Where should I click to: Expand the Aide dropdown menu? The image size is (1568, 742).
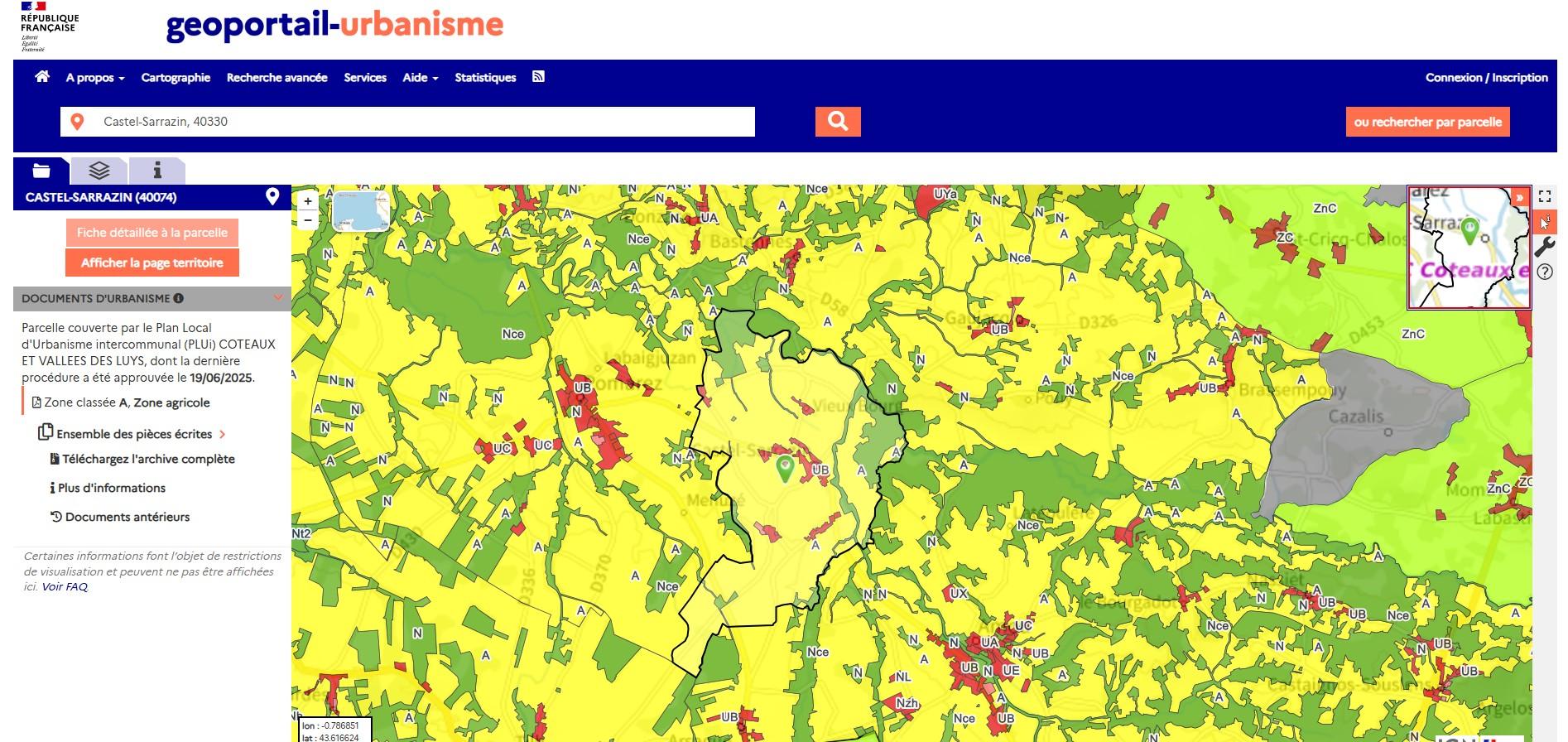420,78
